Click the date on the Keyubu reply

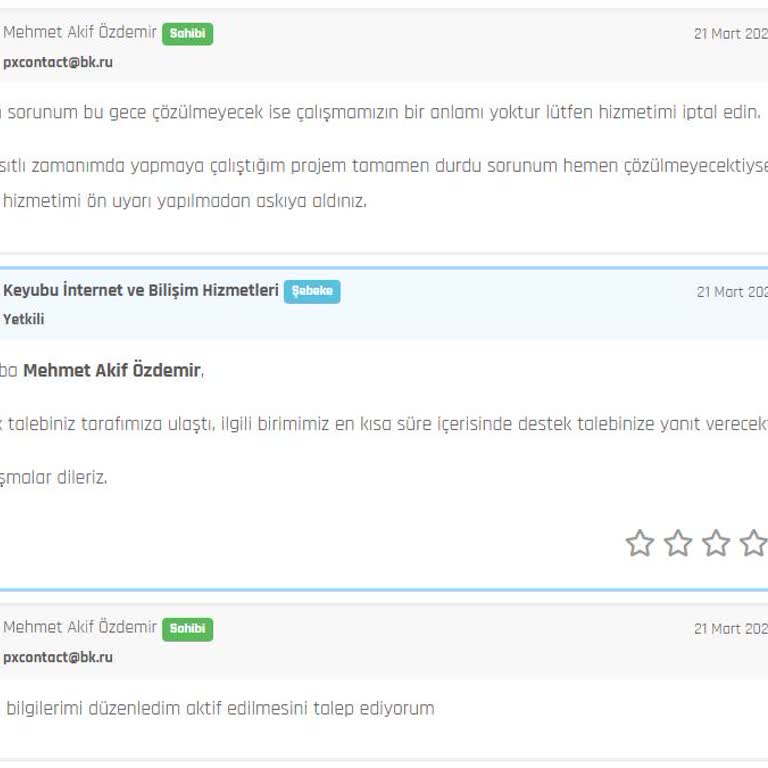pos(731,293)
